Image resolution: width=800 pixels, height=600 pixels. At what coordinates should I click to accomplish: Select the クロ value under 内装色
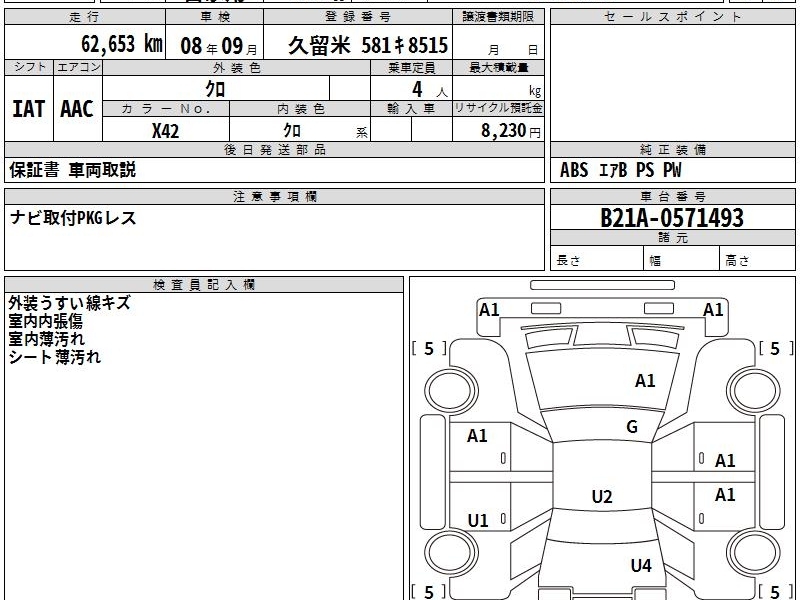[292, 130]
